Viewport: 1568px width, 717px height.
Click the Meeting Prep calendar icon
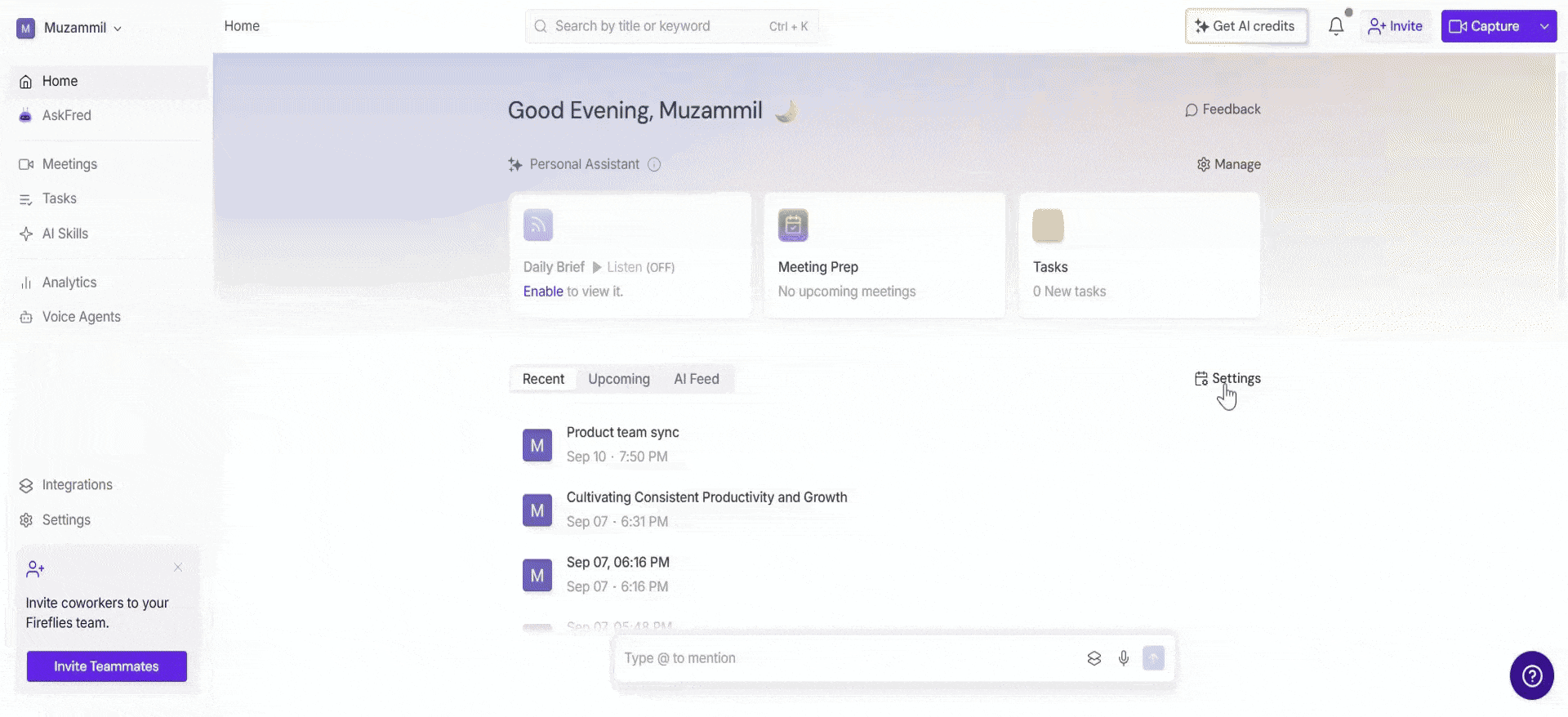(x=793, y=225)
